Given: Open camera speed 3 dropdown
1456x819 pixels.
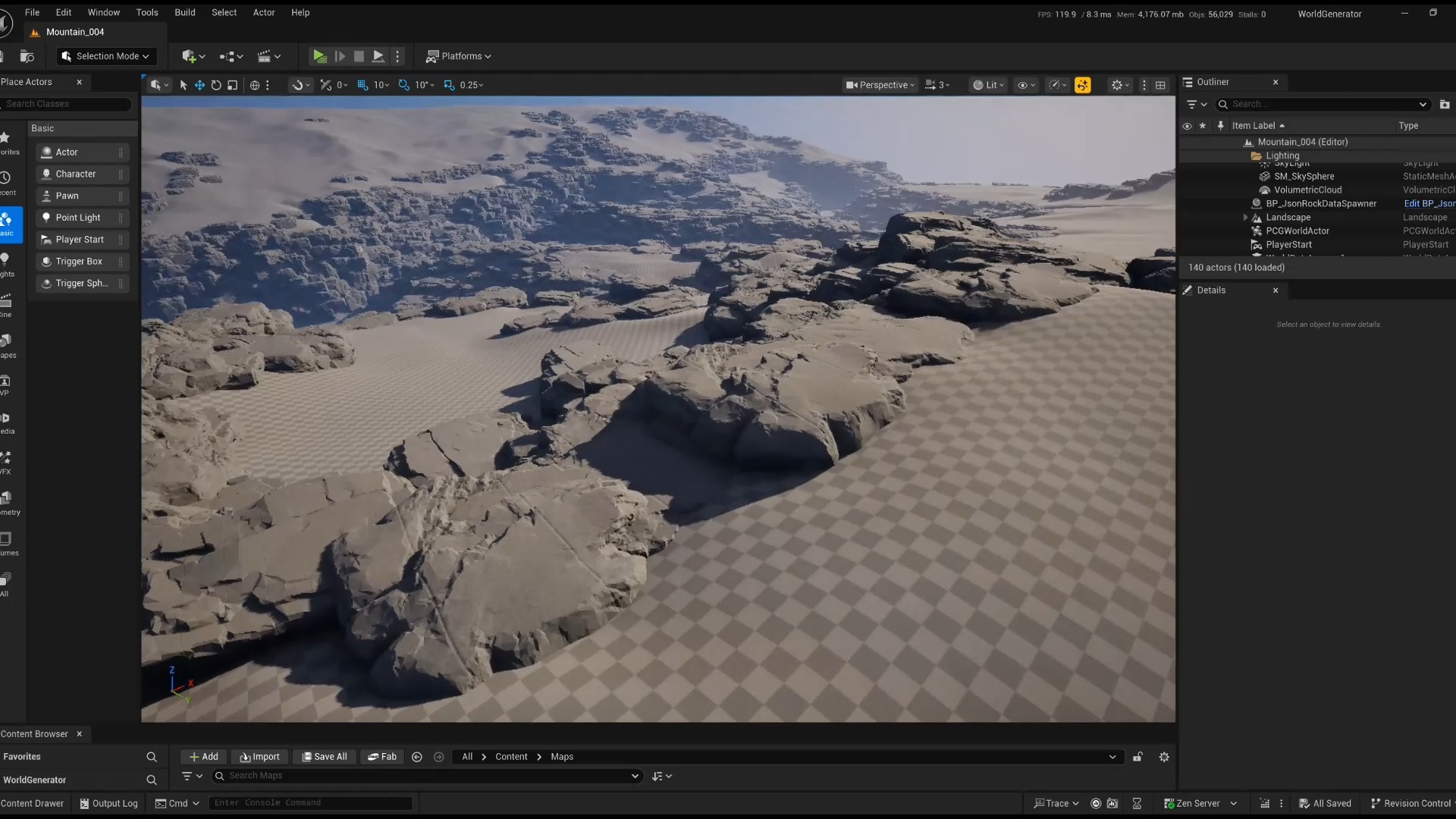Looking at the screenshot, I should (x=937, y=85).
